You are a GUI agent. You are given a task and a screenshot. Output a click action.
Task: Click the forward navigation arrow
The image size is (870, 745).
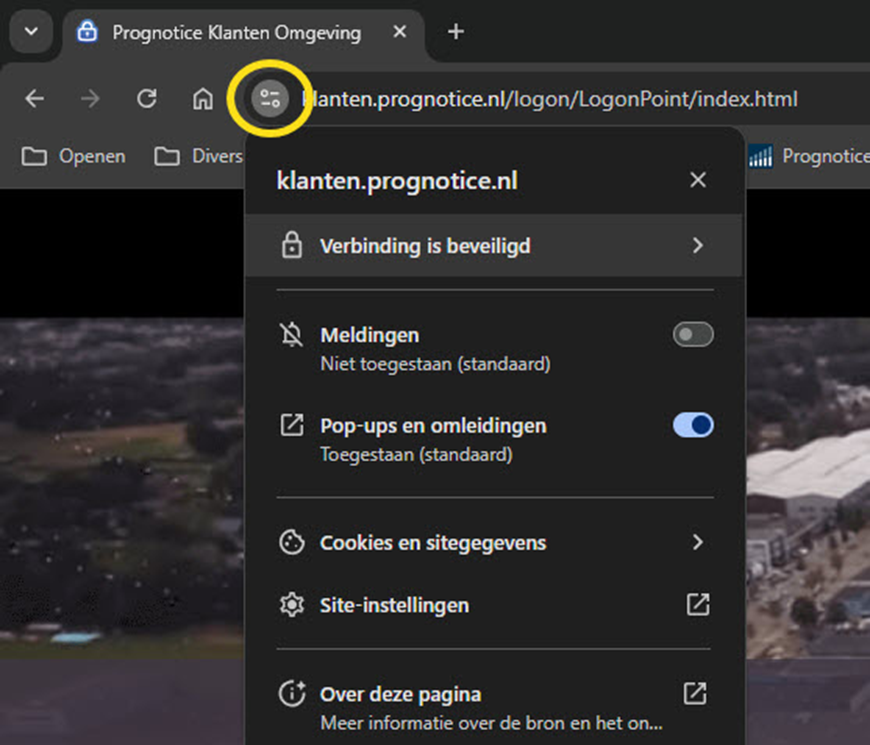pos(90,99)
